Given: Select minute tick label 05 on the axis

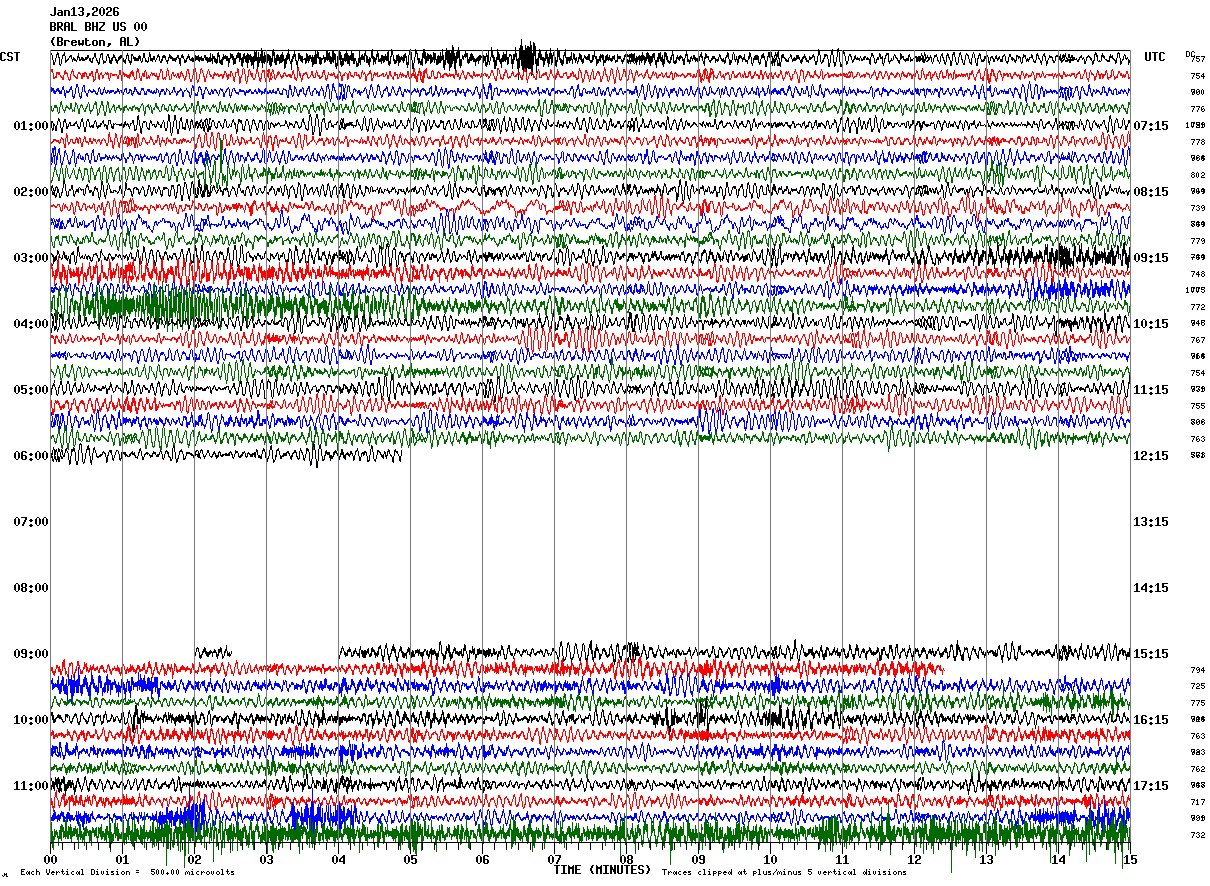Looking at the screenshot, I should (x=410, y=860).
